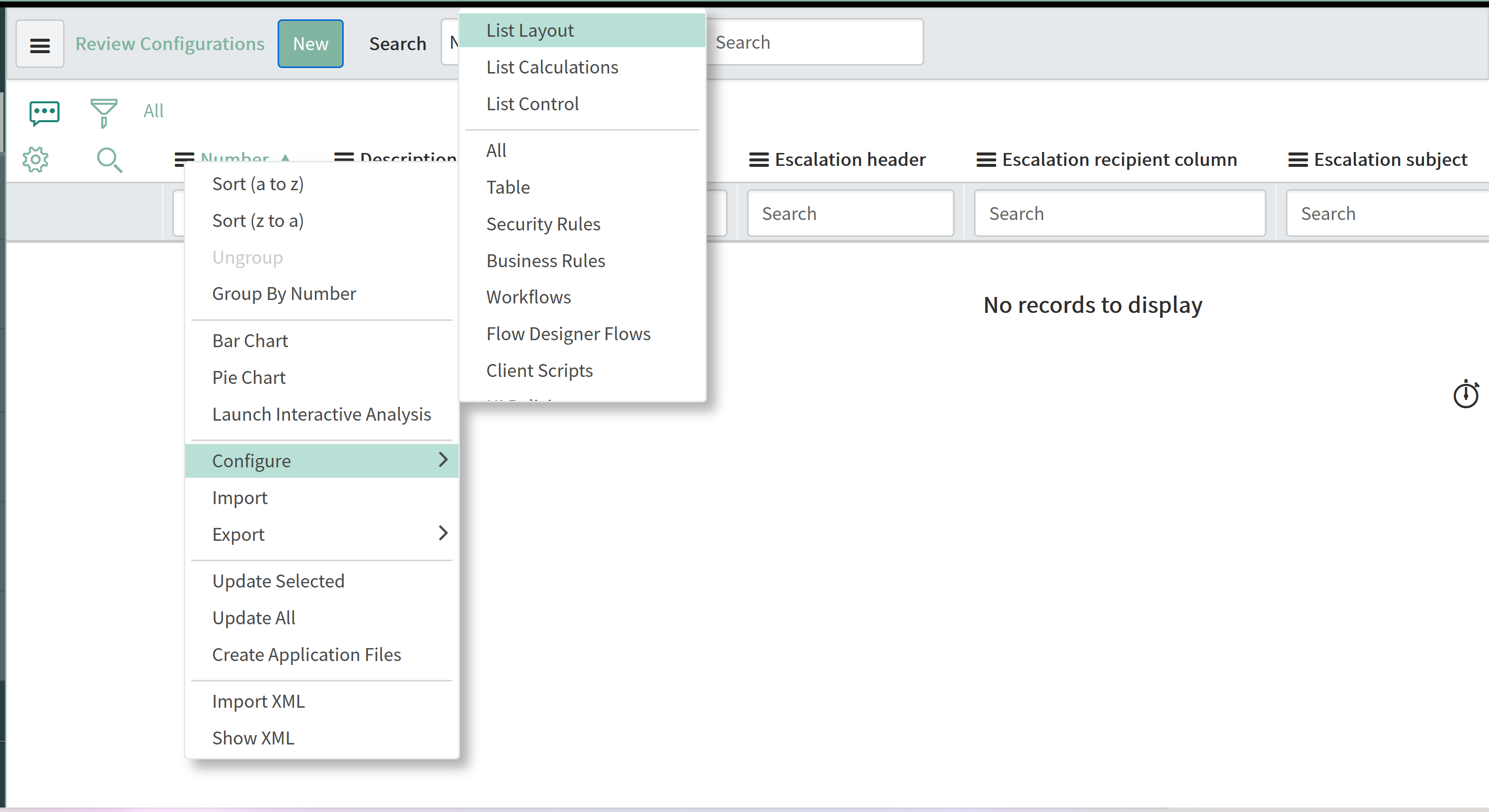The width and height of the screenshot is (1489, 812).
Task: Click the top header Search field
Action: point(815,42)
